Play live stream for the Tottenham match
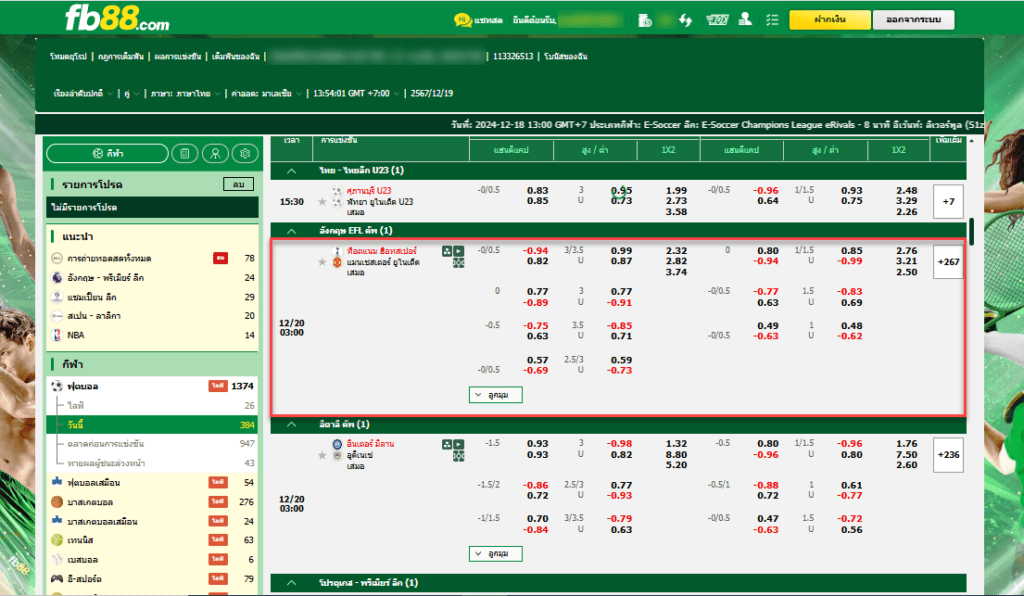1024x596 pixels. coord(458,251)
